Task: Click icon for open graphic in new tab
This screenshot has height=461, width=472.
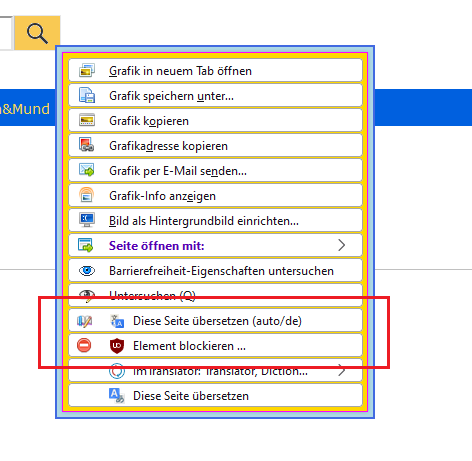Action: (x=87, y=70)
